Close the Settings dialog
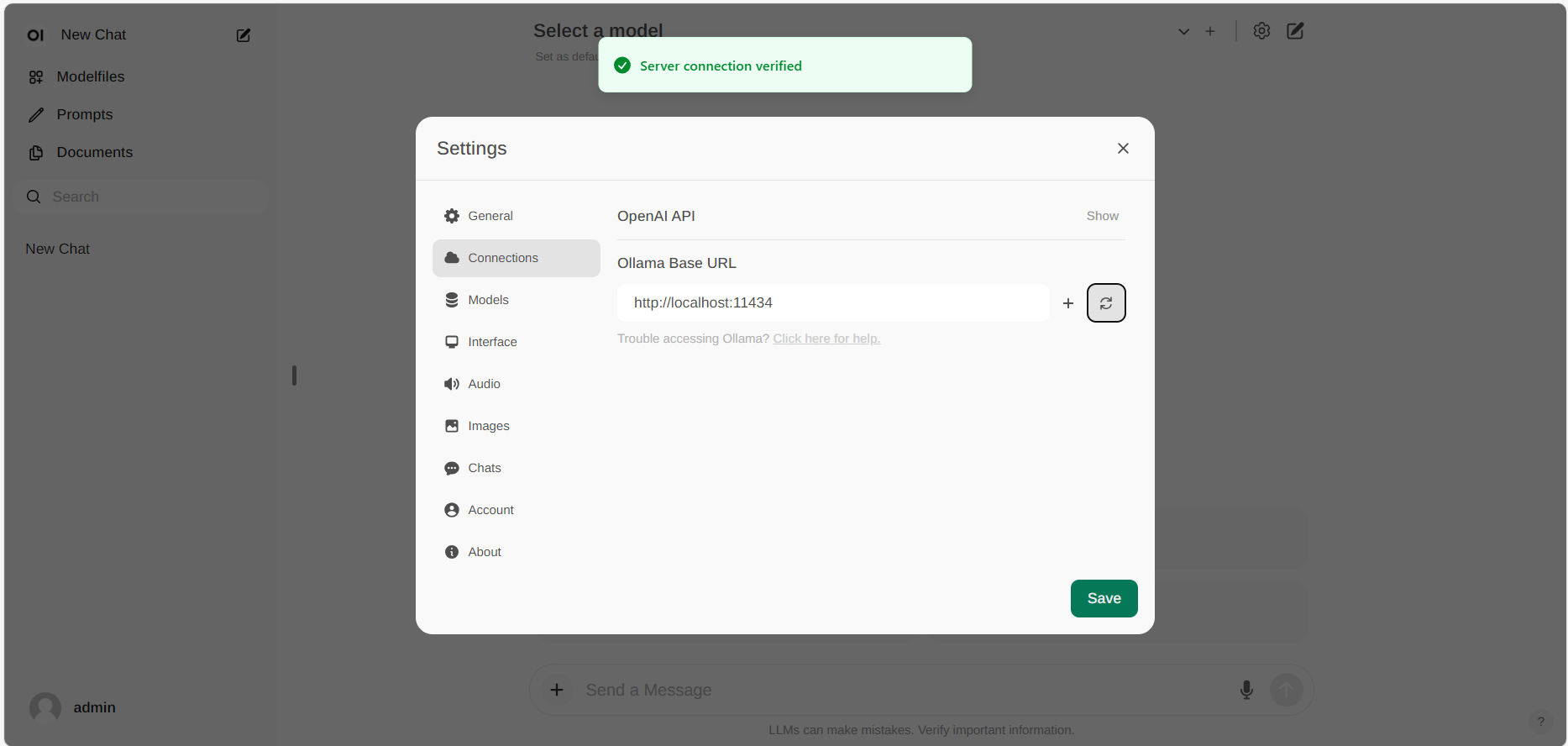The height and width of the screenshot is (746, 1568). point(1122,149)
